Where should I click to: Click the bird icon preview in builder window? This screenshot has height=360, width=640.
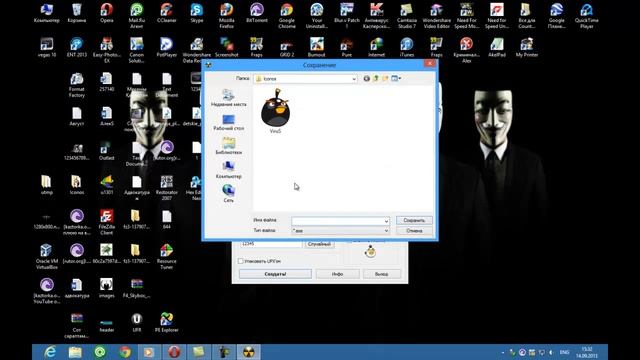pyautogui.click(x=370, y=251)
